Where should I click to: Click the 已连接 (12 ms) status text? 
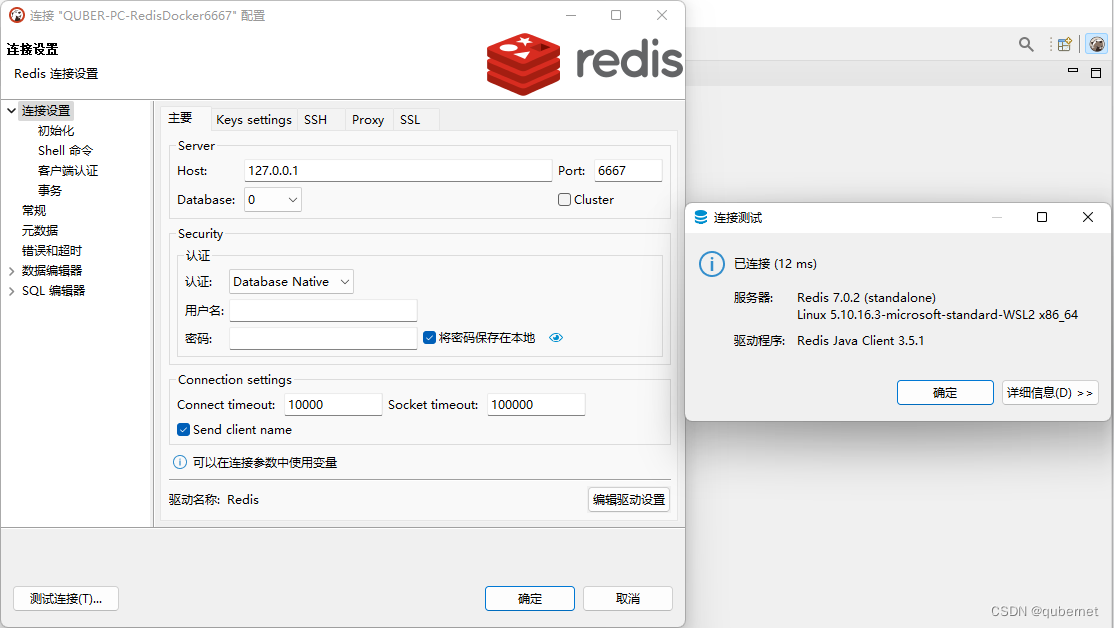(x=775, y=264)
